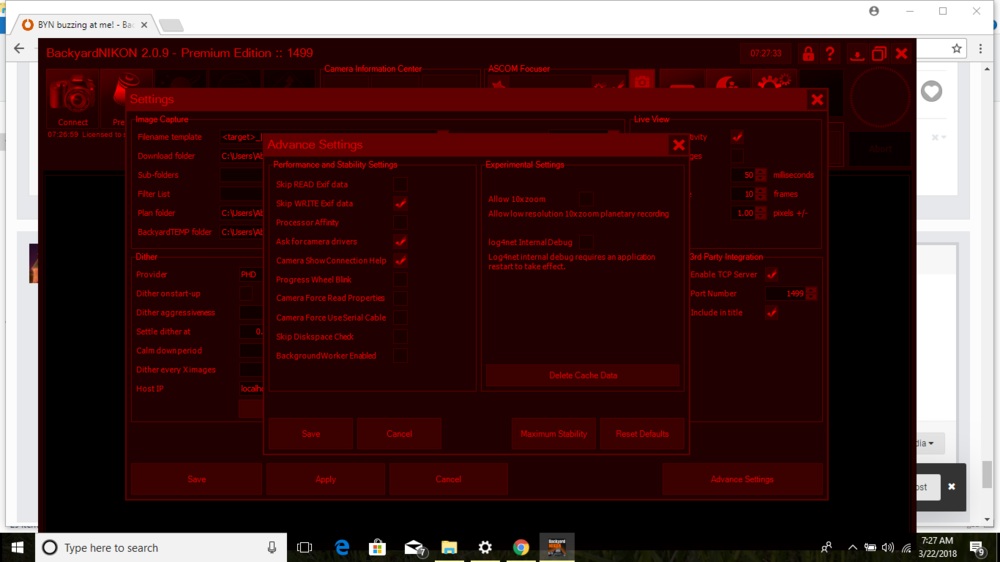
Task: Click the lock icon in BackyardNIKON title bar
Action: [x=808, y=54]
